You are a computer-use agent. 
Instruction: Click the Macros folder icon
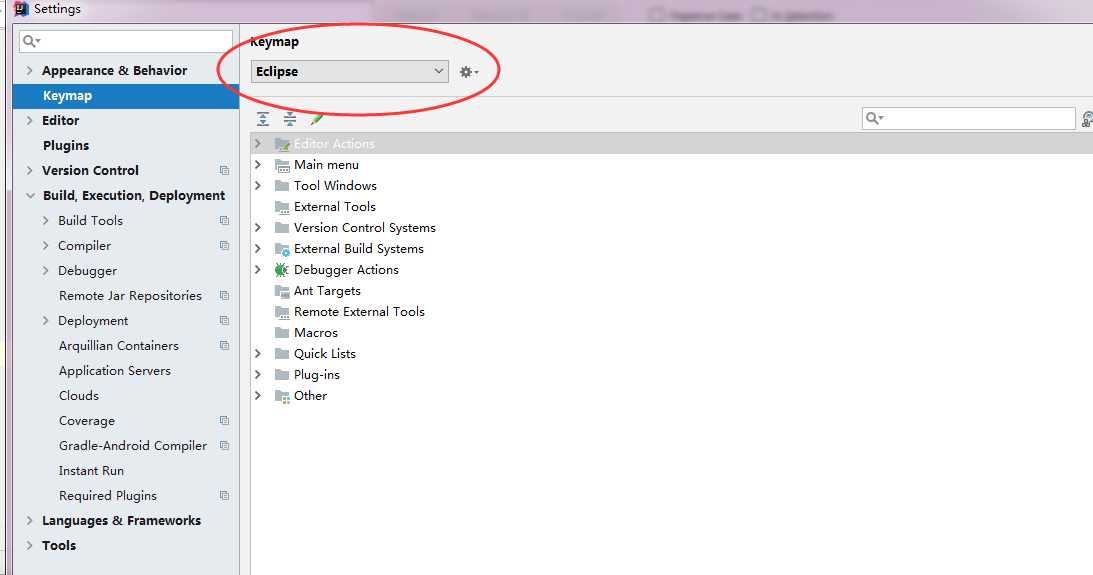282,332
